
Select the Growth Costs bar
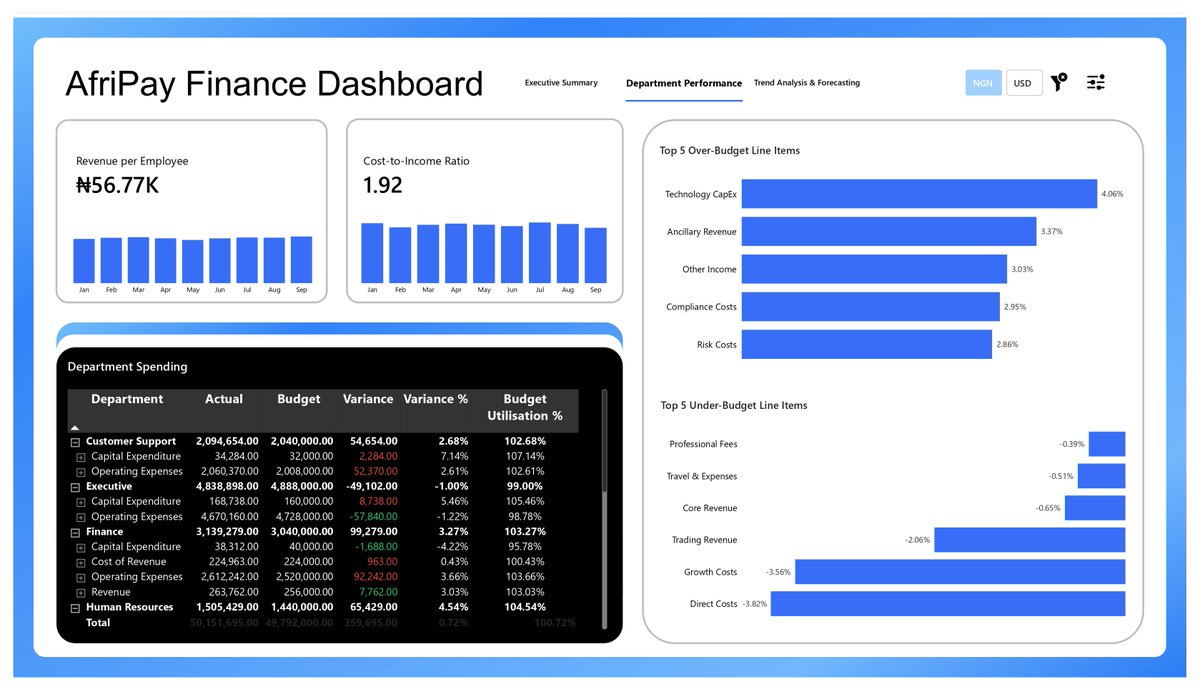click(960, 572)
